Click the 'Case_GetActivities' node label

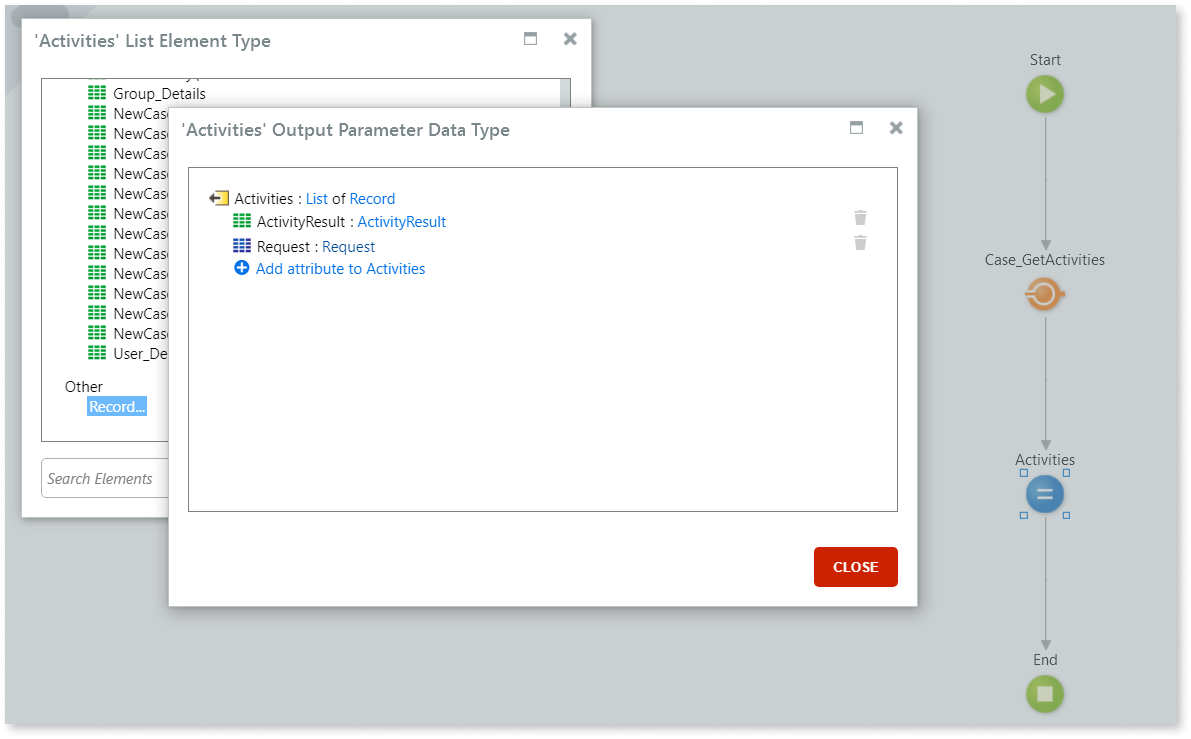[x=1044, y=260]
